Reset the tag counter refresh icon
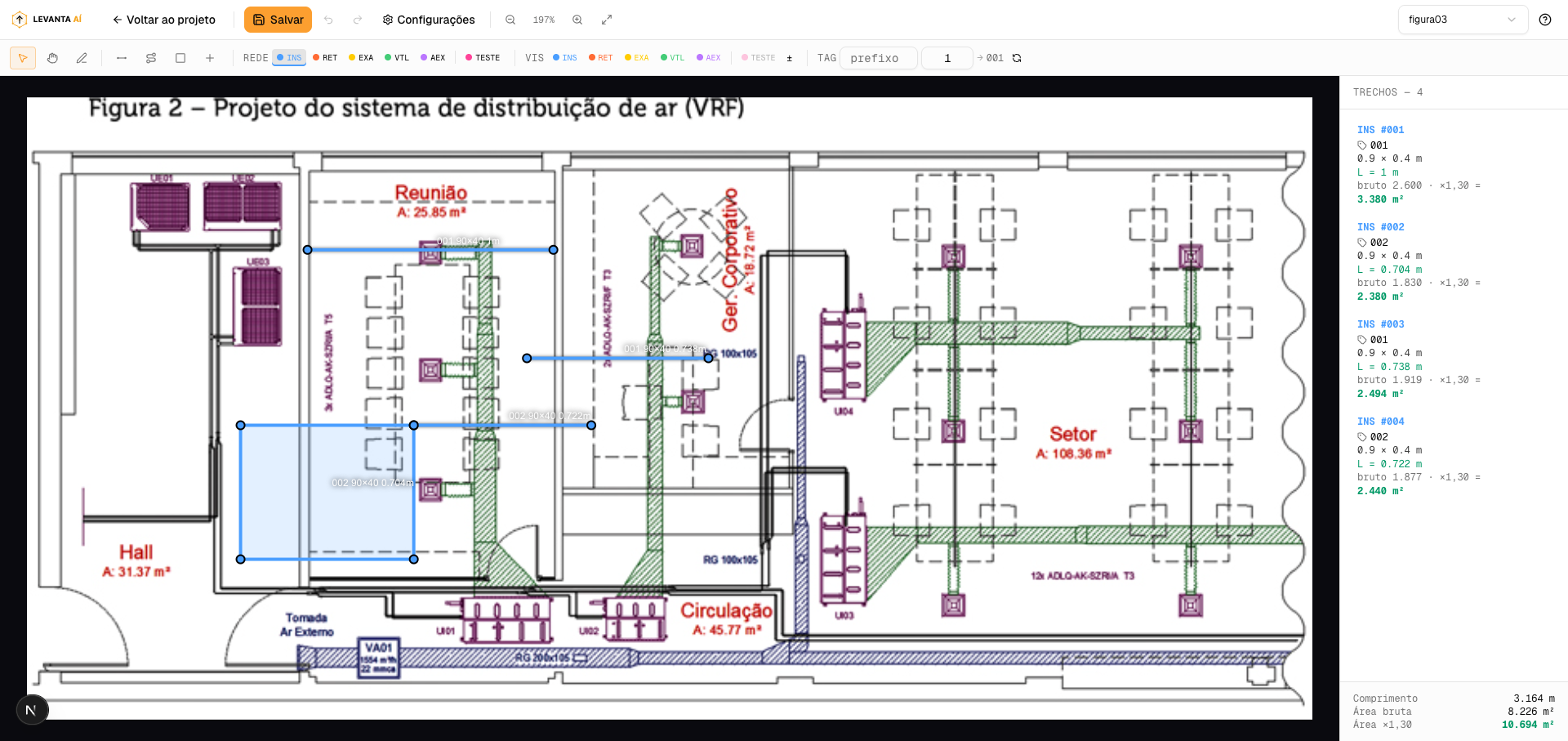Image resolution: width=1568 pixels, height=741 pixels. [1017, 58]
